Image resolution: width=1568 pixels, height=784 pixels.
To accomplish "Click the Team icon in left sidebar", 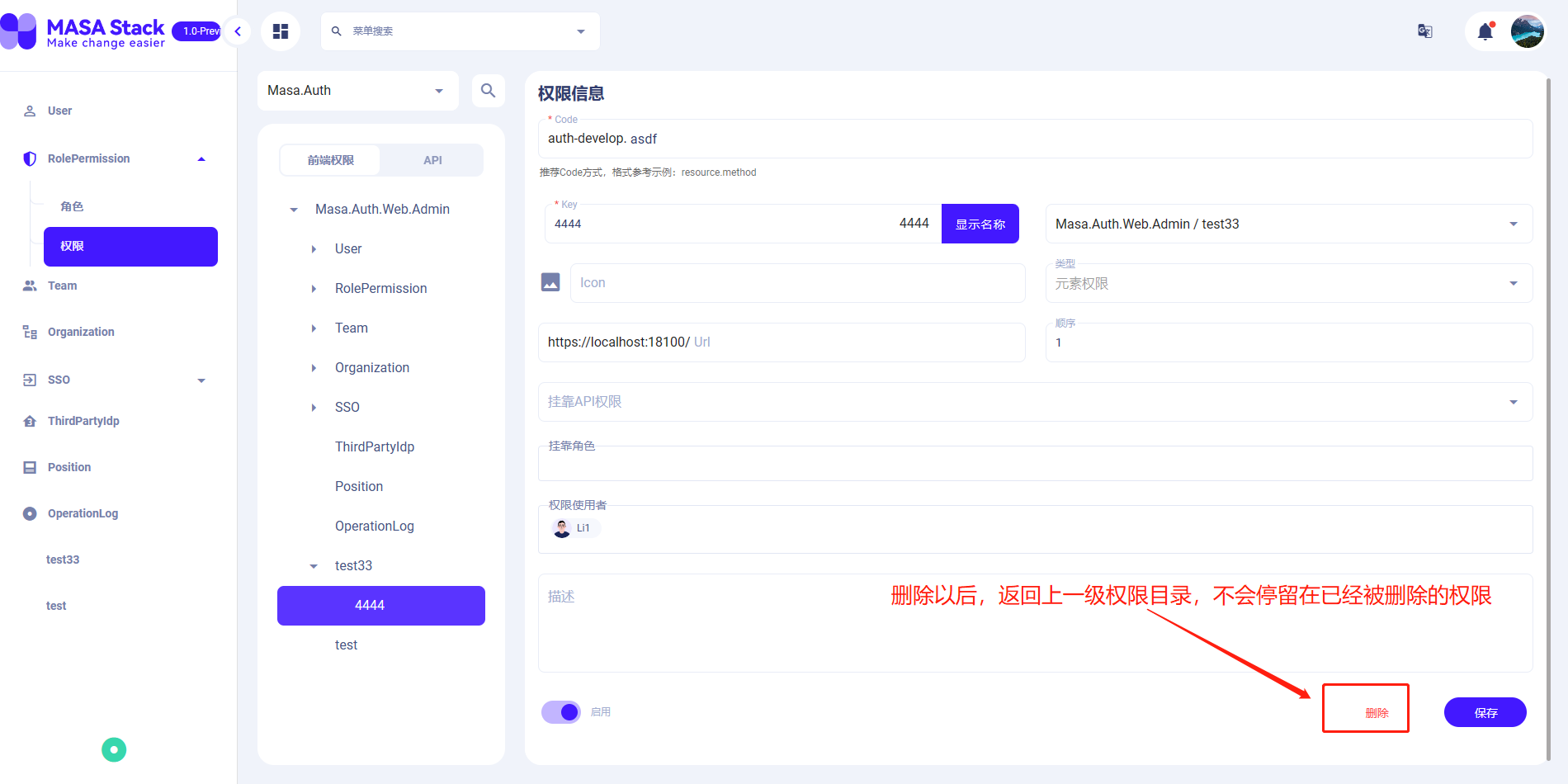I will point(29,286).
